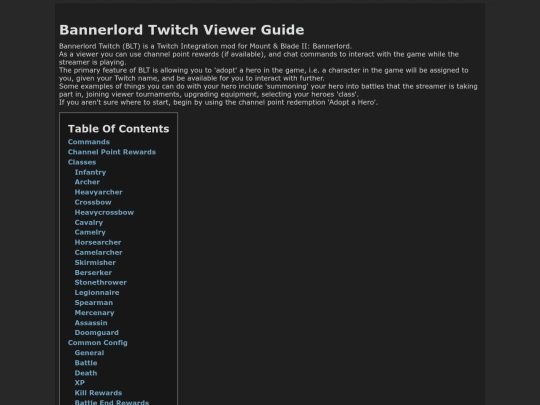This screenshot has height=405, width=540.
Task: Go to Channel Point Rewards section
Action: click(x=112, y=152)
